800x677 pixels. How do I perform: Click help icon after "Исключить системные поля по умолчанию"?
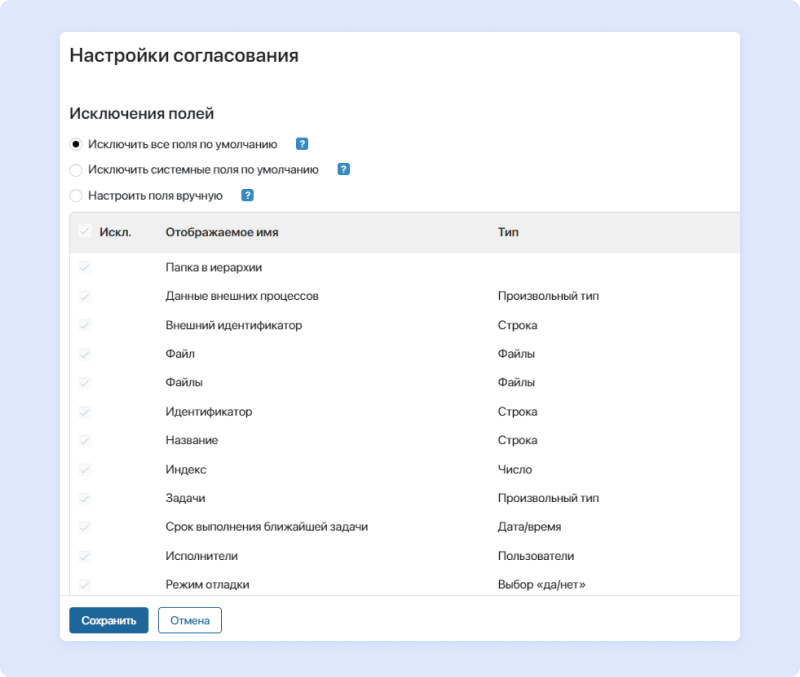point(343,169)
